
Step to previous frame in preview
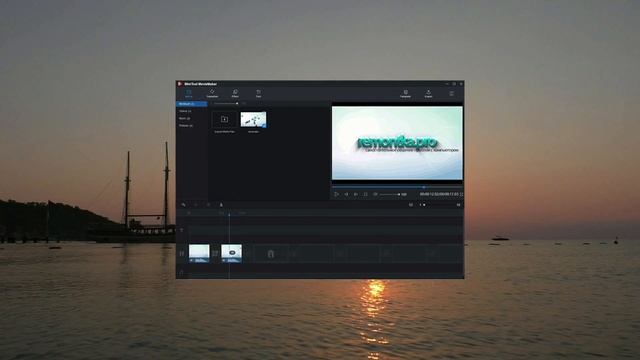(x=346, y=194)
